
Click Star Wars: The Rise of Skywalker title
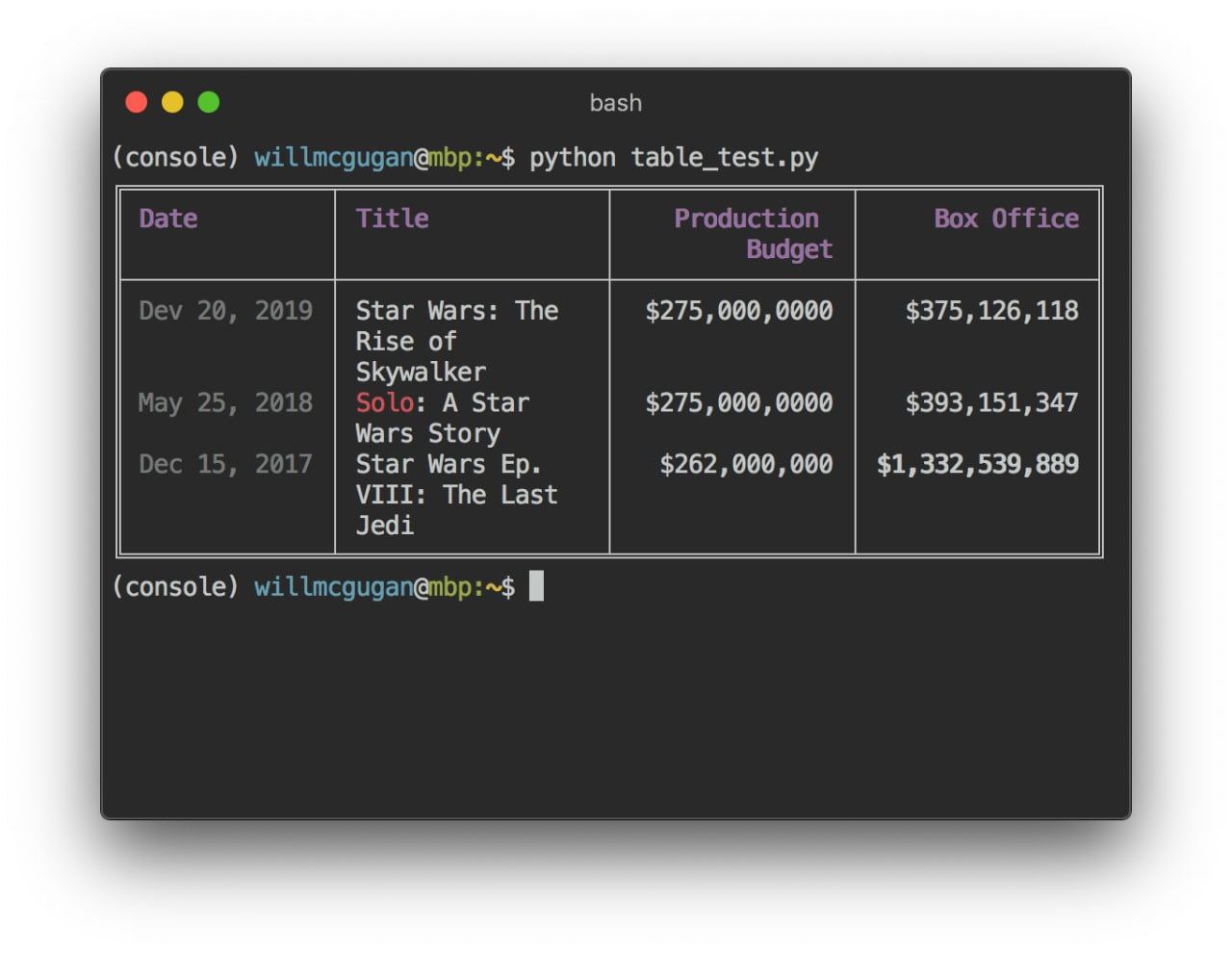tap(457, 342)
